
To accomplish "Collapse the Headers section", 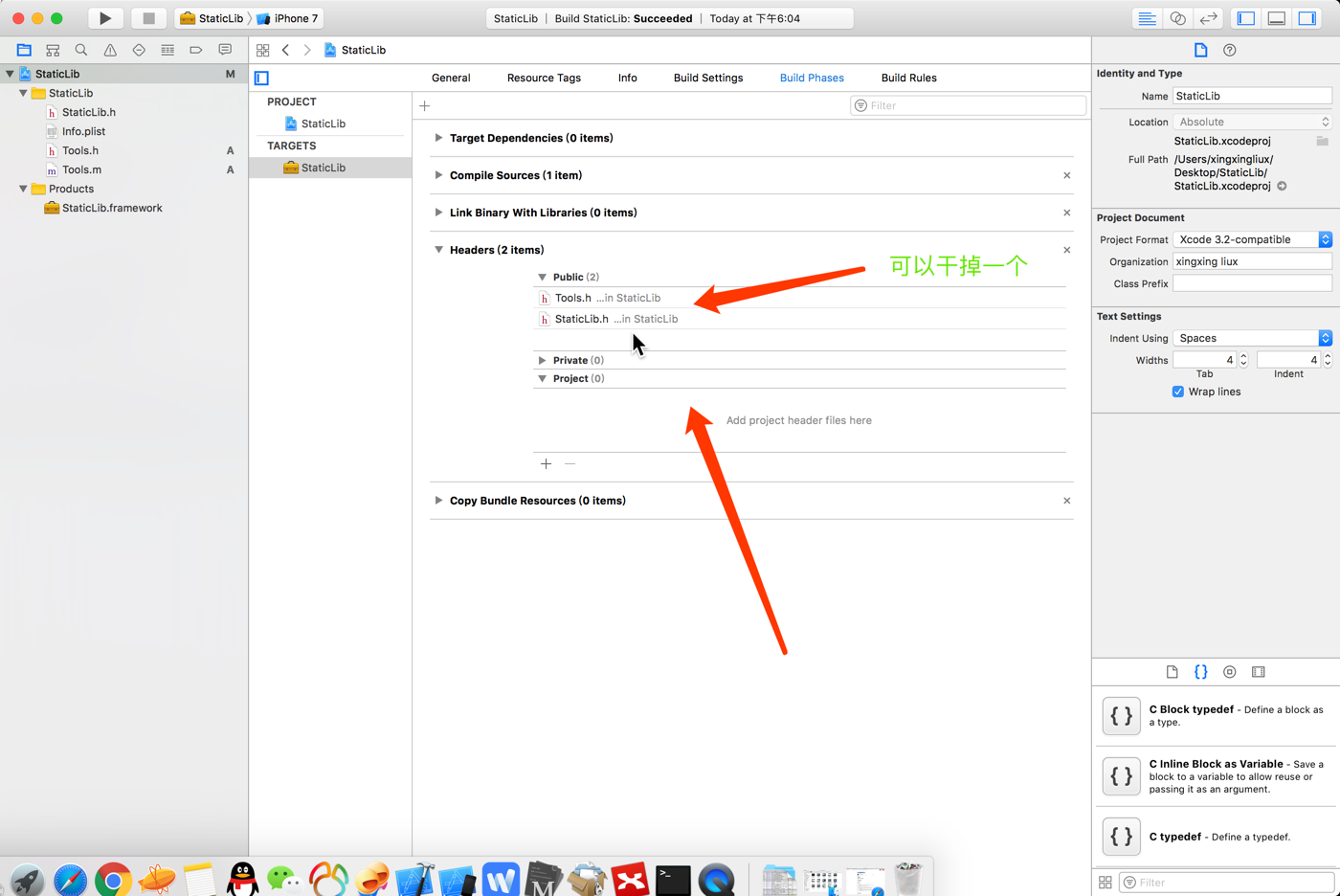I will (438, 250).
